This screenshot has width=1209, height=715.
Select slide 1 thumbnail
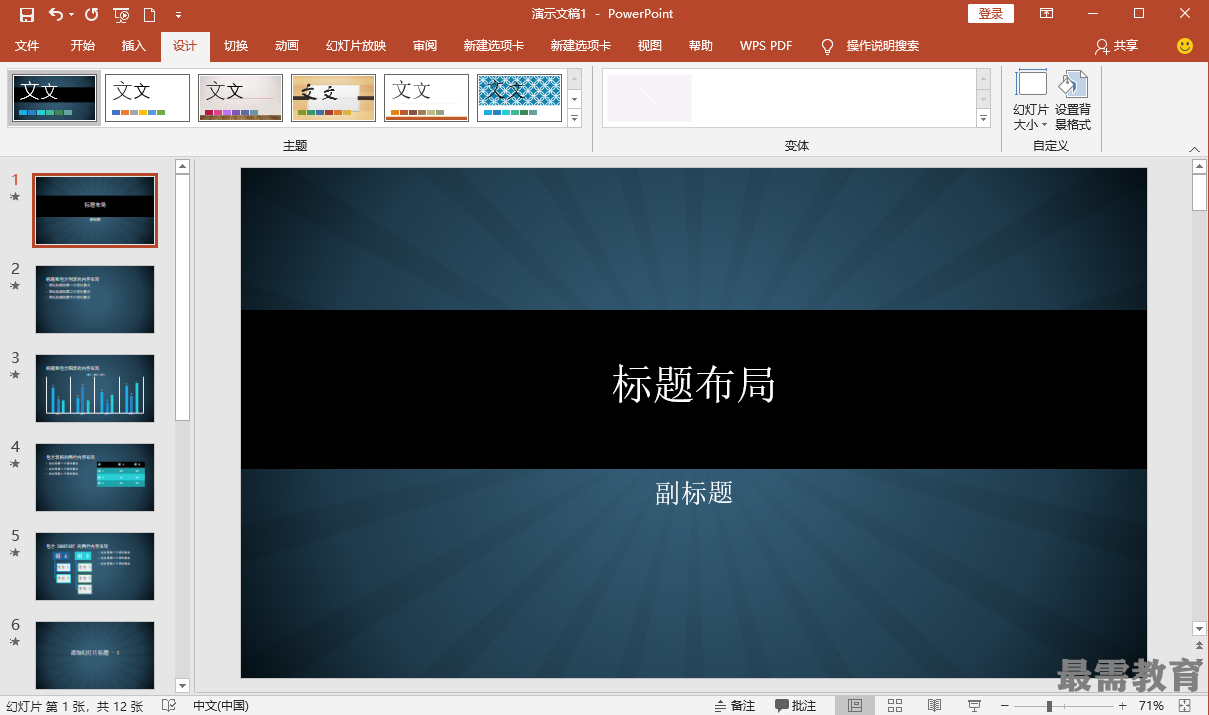(x=95, y=210)
